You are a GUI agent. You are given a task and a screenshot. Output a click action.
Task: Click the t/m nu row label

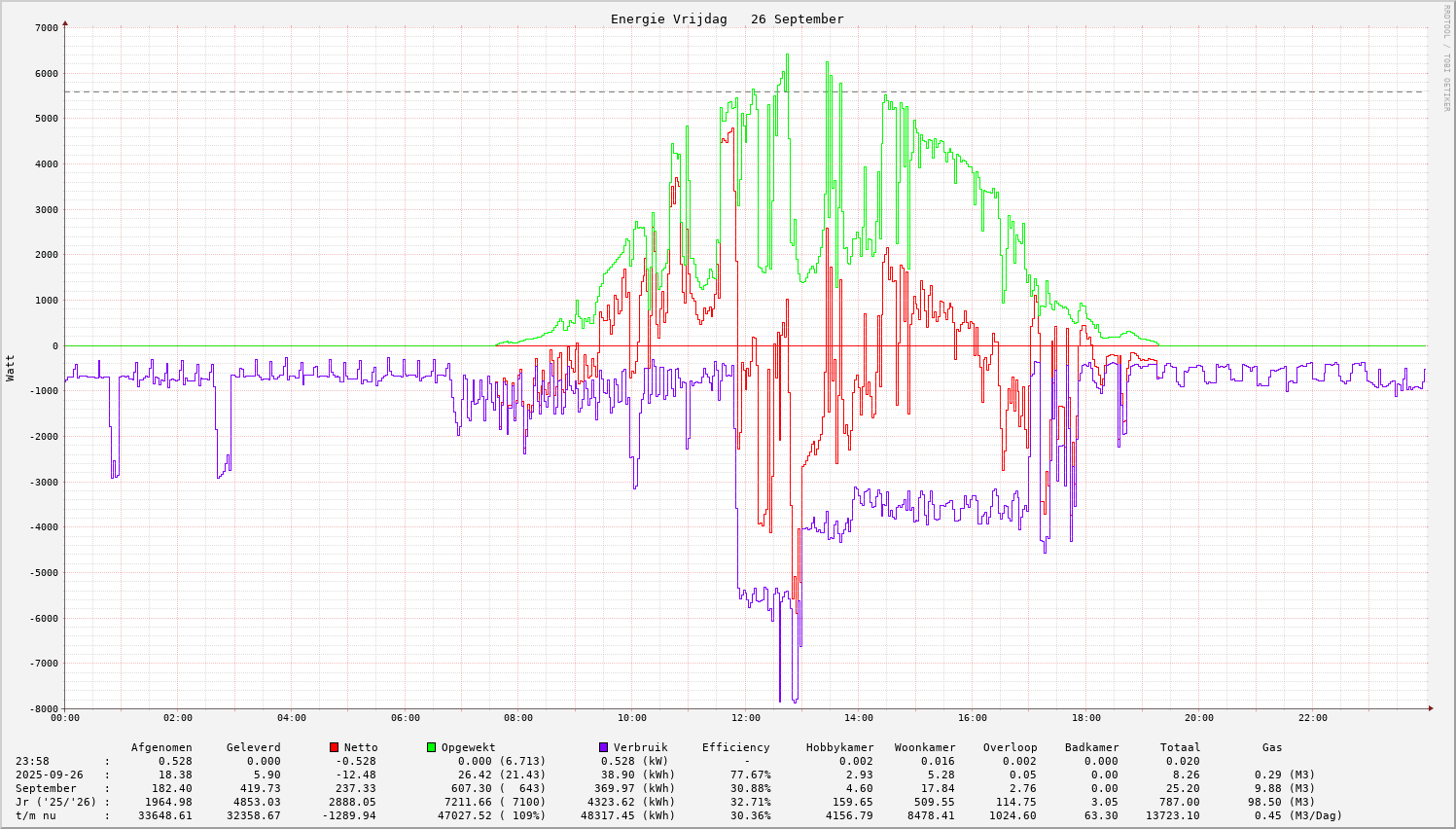35,815
